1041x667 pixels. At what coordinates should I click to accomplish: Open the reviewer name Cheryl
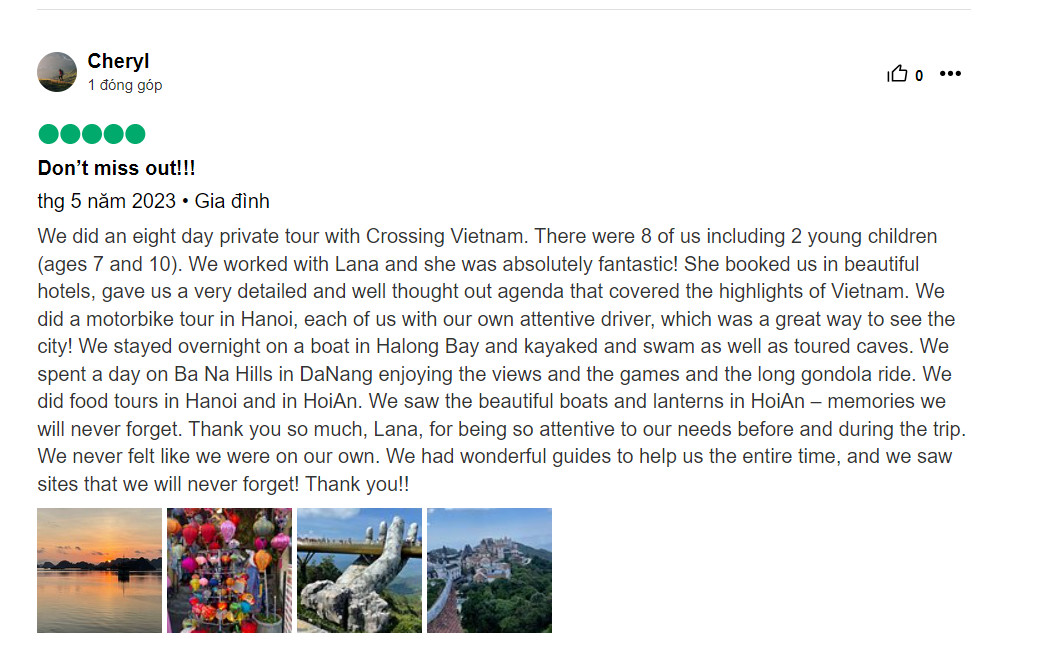pos(118,61)
